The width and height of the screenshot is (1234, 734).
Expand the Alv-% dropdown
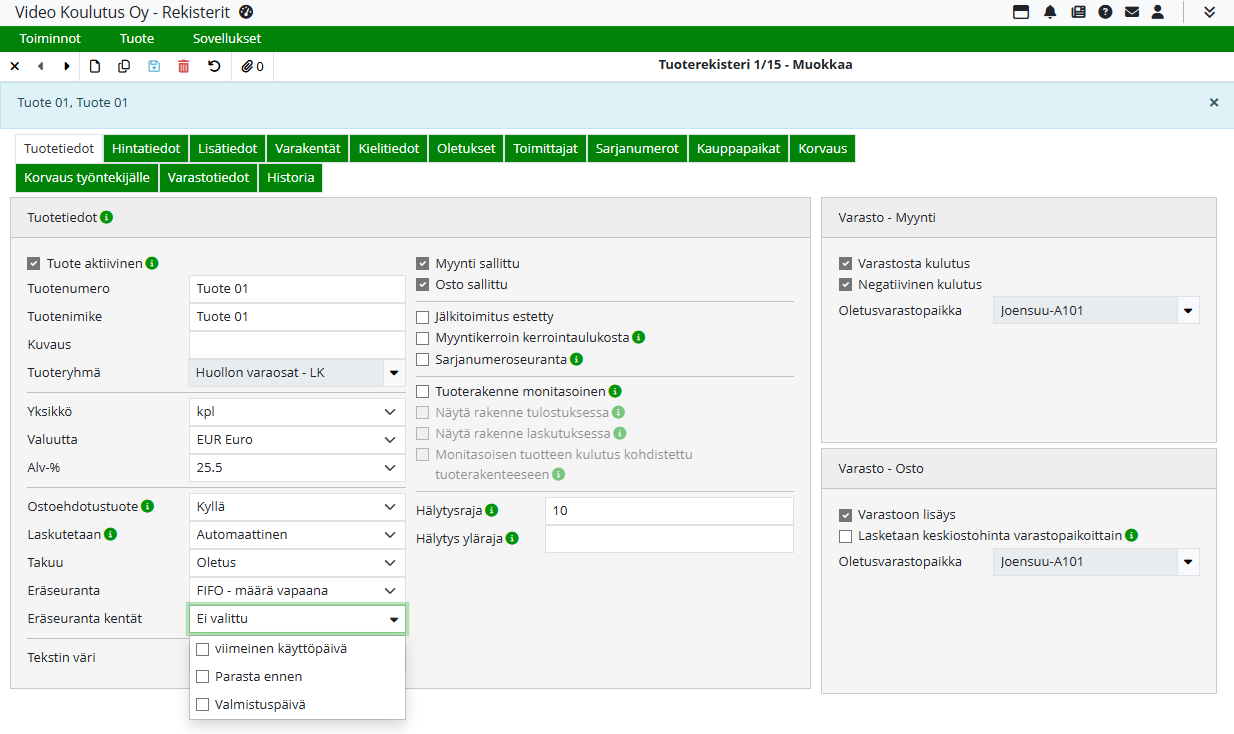pos(296,468)
